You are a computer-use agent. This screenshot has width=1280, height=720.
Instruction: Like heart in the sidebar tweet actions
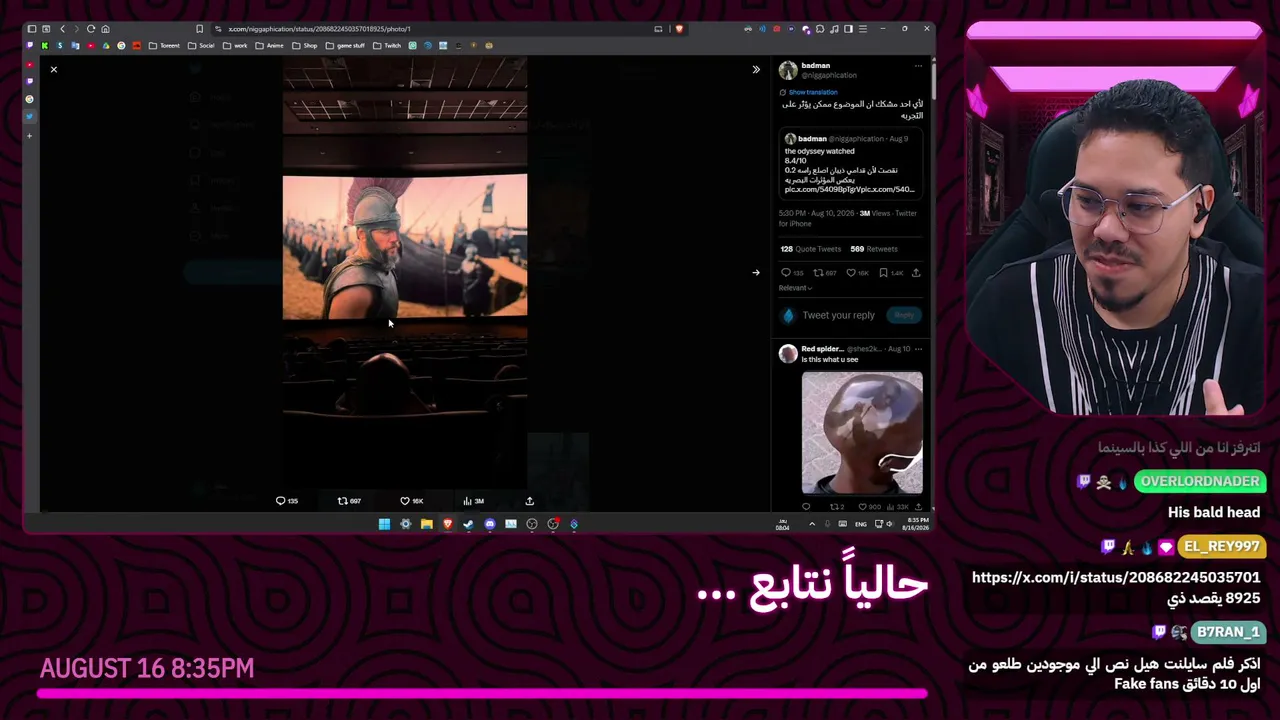[x=851, y=272]
